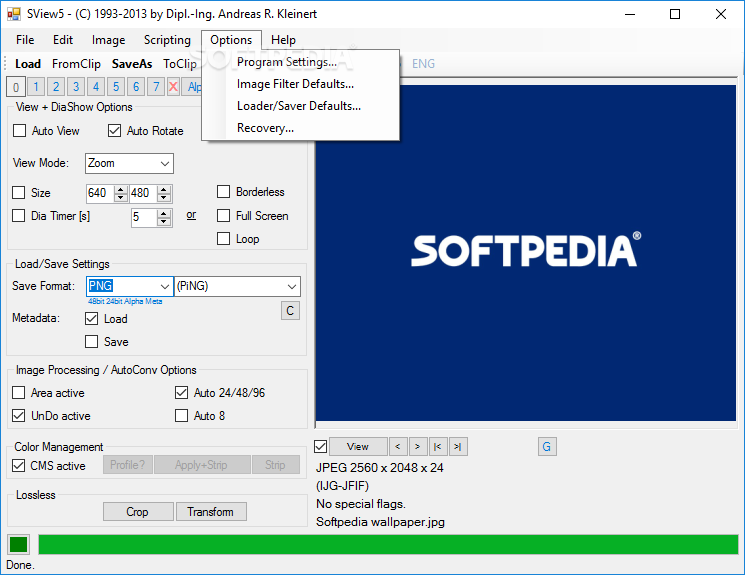Click the red X clear slot button

(x=173, y=87)
